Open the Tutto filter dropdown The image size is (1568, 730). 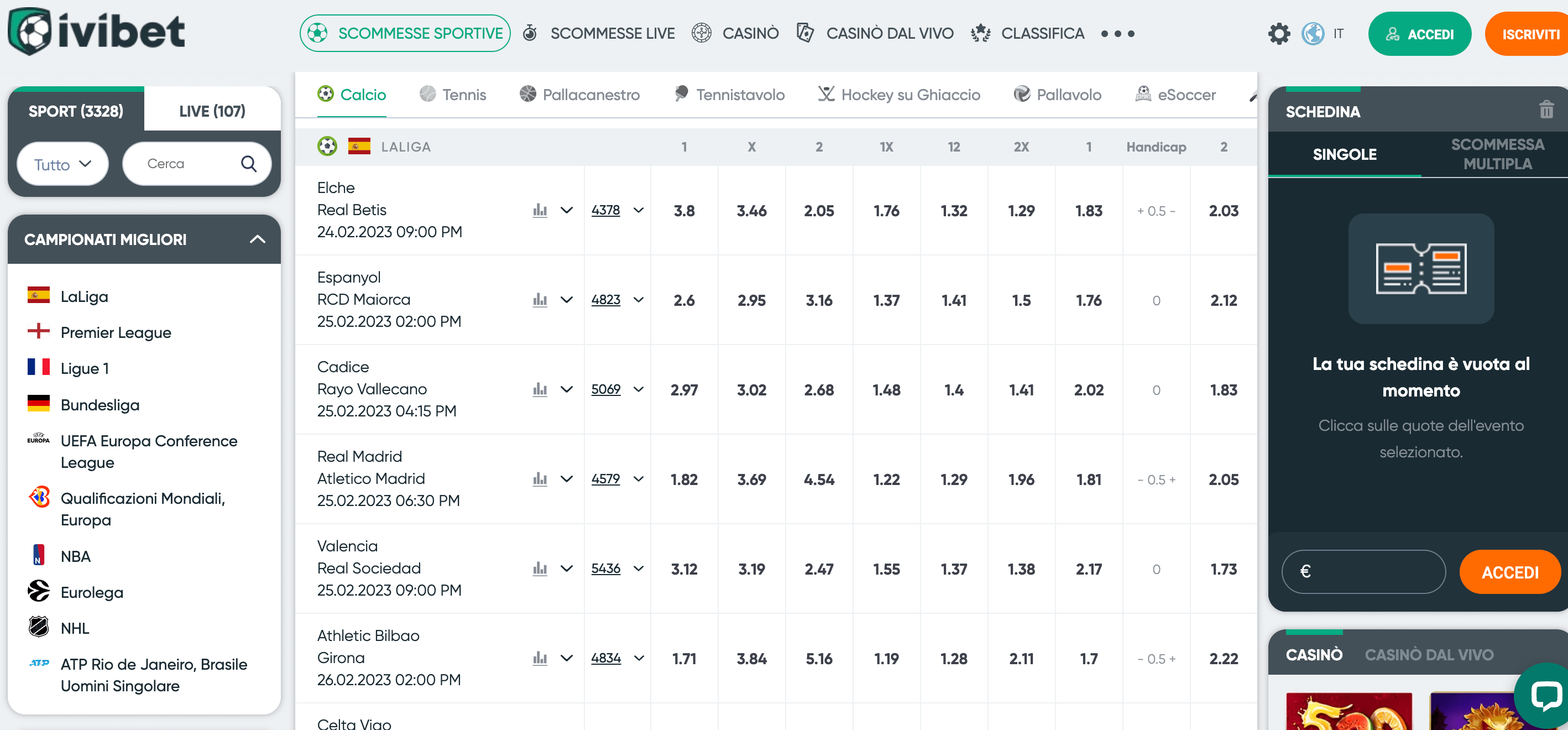coord(61,163)
